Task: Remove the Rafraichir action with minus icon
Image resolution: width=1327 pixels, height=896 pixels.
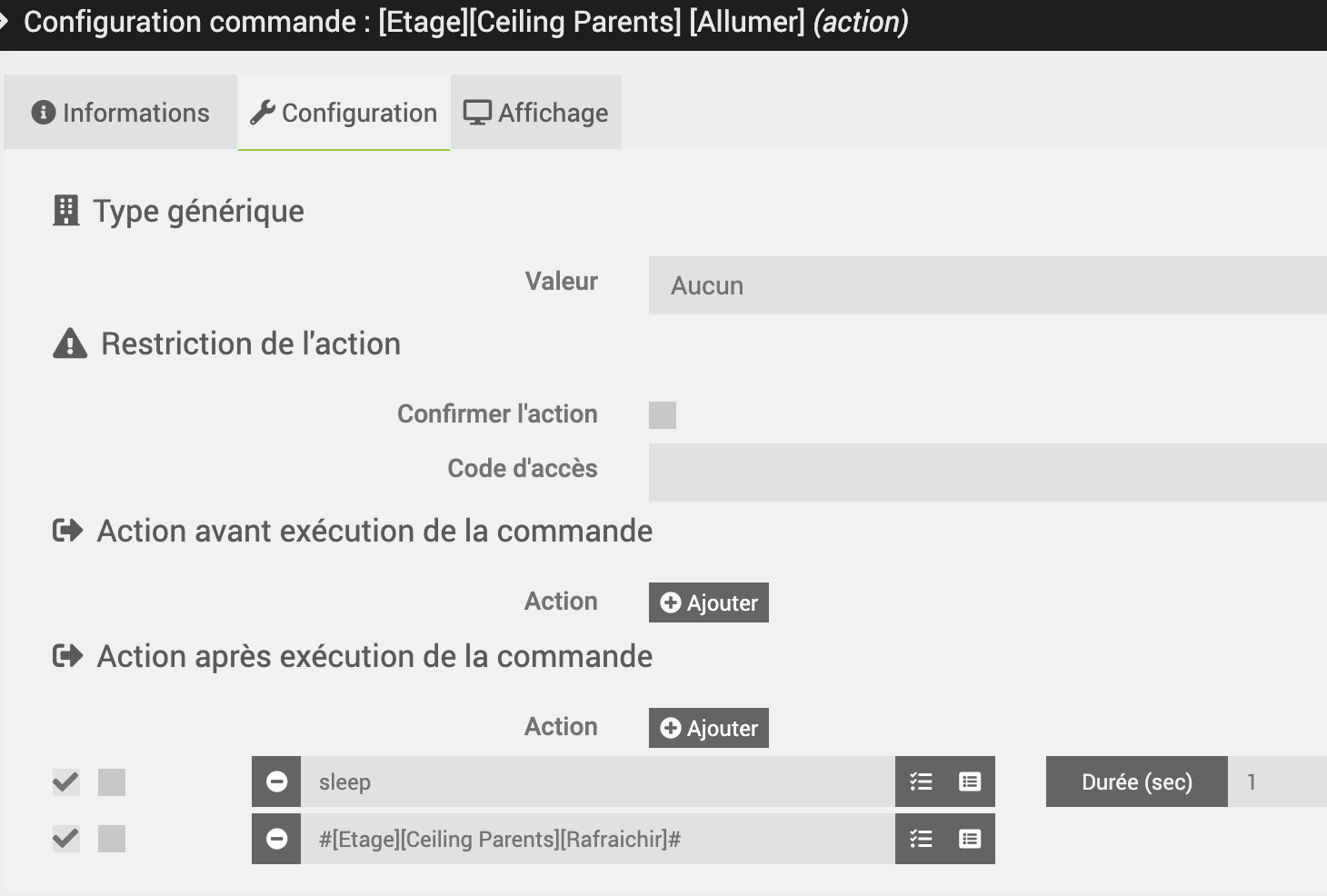Action: tap(276, 839)
